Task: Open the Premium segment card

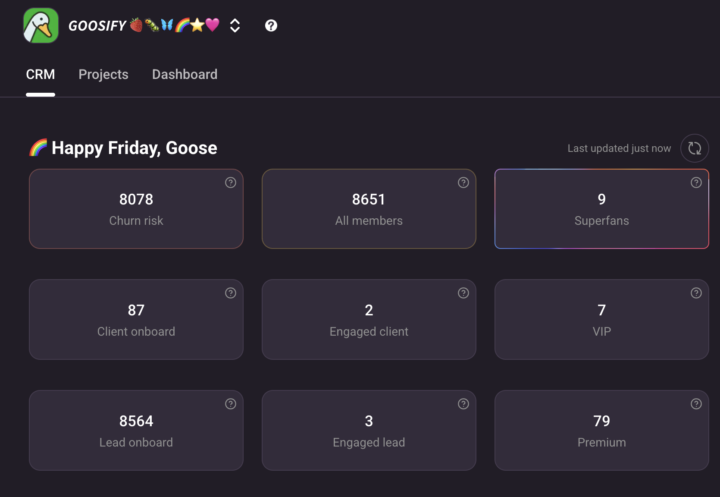Action: [x=601, y=430]
